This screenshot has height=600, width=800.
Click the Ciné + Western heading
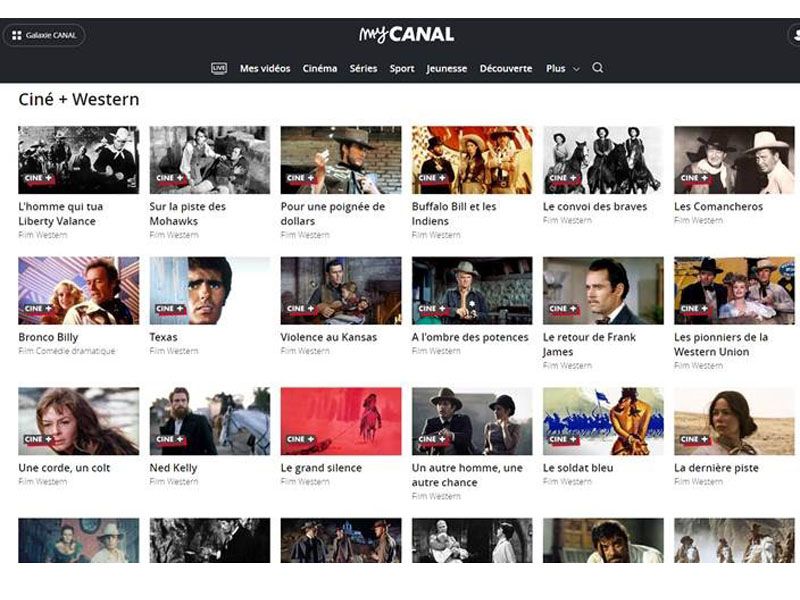pos(79,99)
